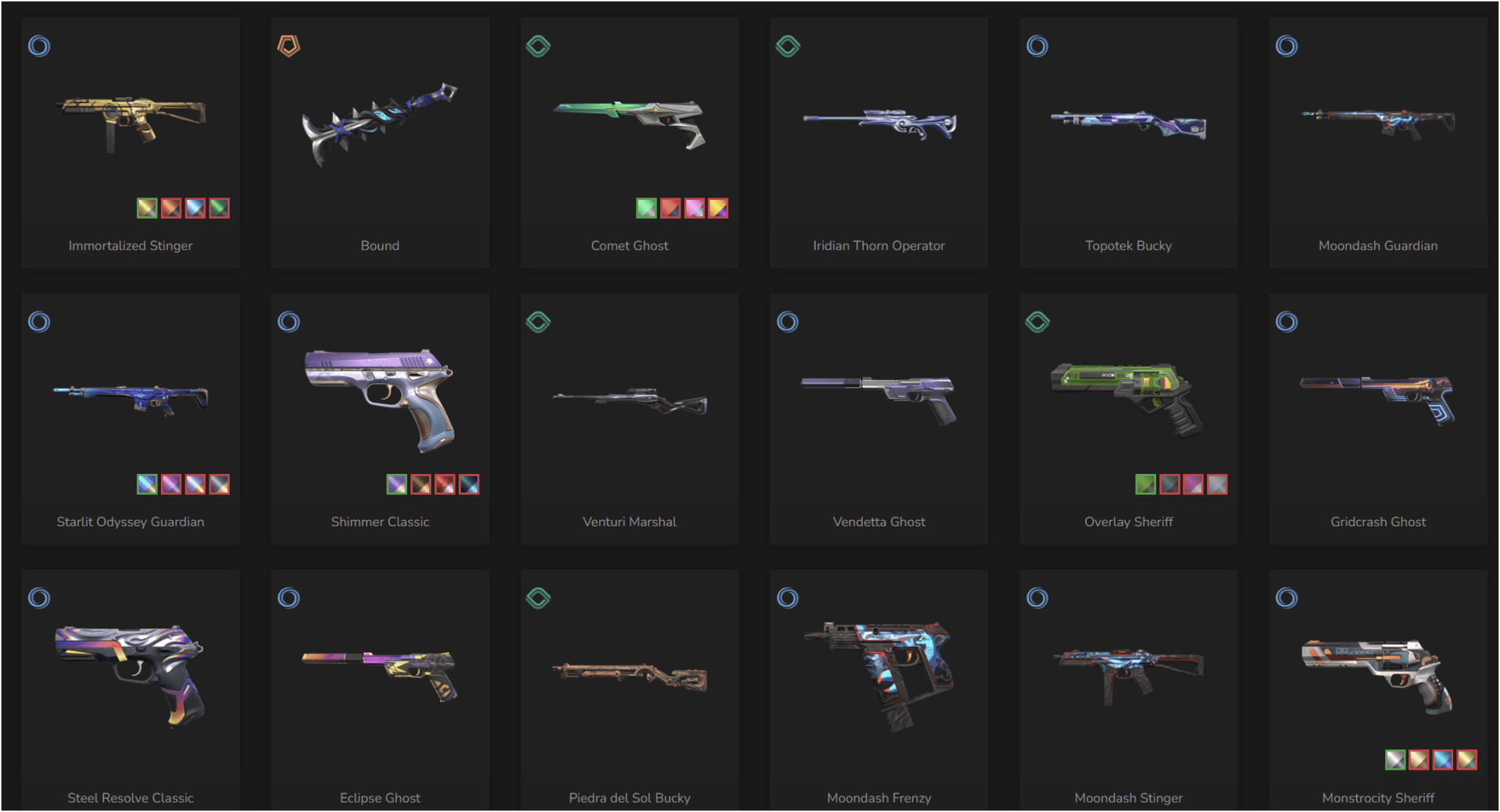Pick the blue chroma swatch of Monstrocity Sheriff

click(1443, 760)
